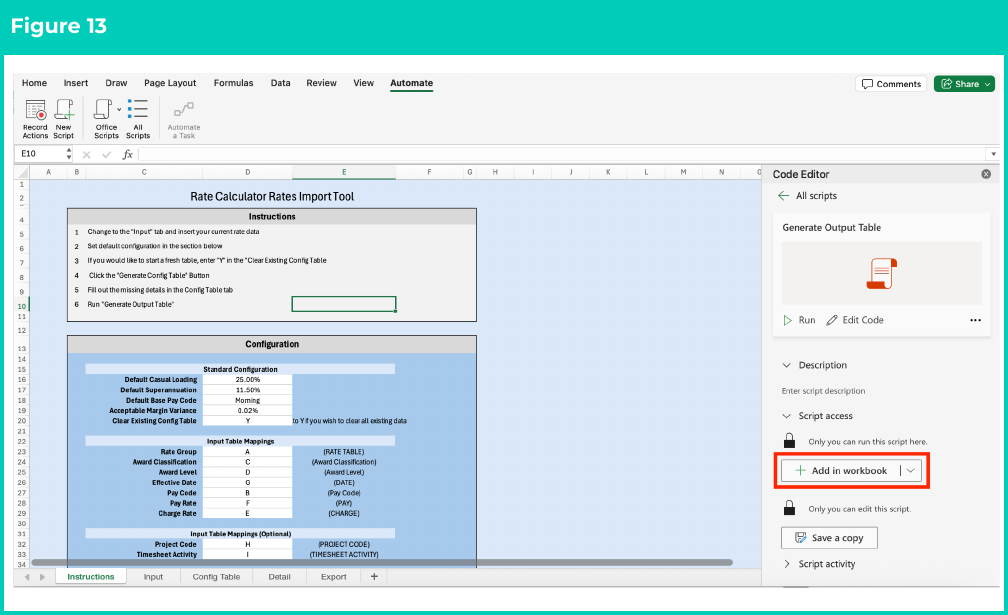Click the select-all corner of the grid
Viewport: 1008px width, 615px height.
(22, 172)
